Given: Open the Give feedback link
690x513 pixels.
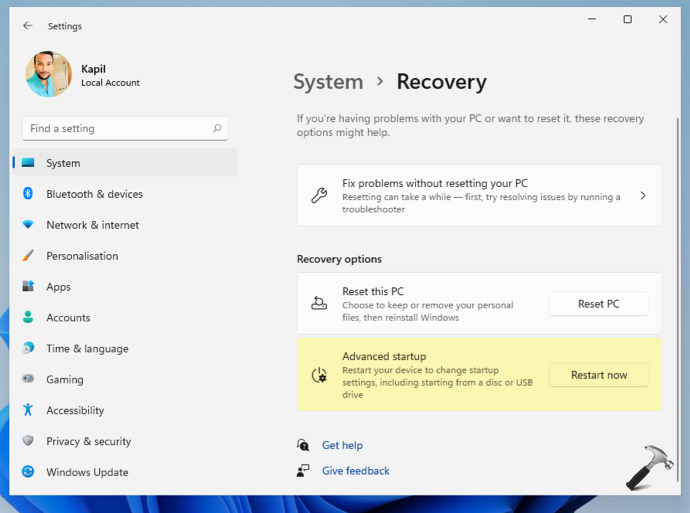Looking at the screenshot, I should [x=355, y=471].
